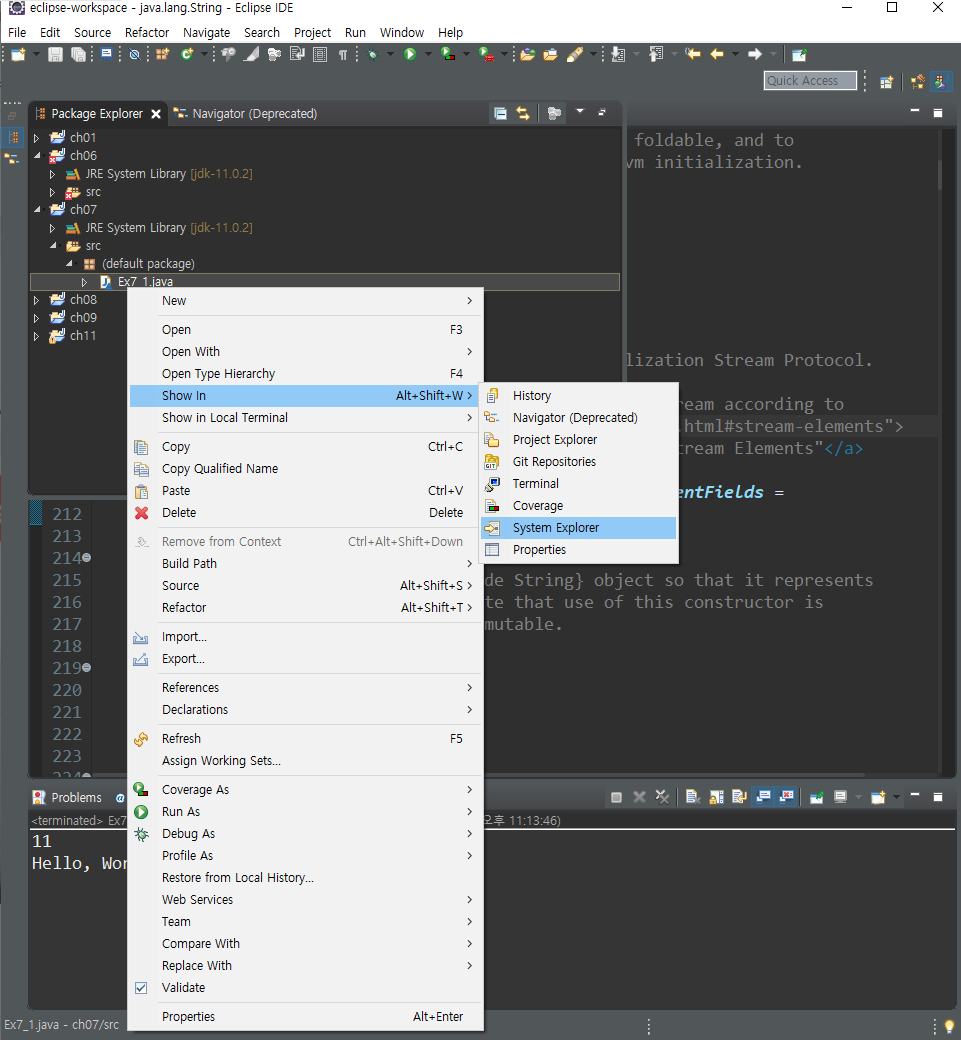The width and height of the screenshot is (961, 1040).
Task: Minimize the editor area
Action: pyautogui.click(x=915, y=111)
